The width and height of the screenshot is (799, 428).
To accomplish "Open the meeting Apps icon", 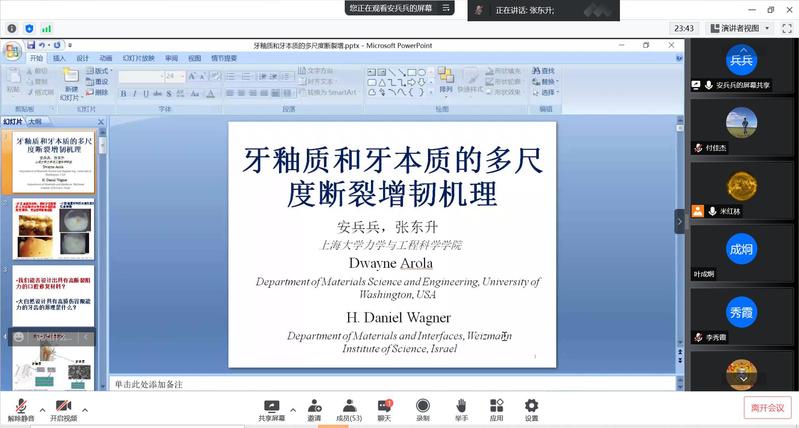I will 496,406.
